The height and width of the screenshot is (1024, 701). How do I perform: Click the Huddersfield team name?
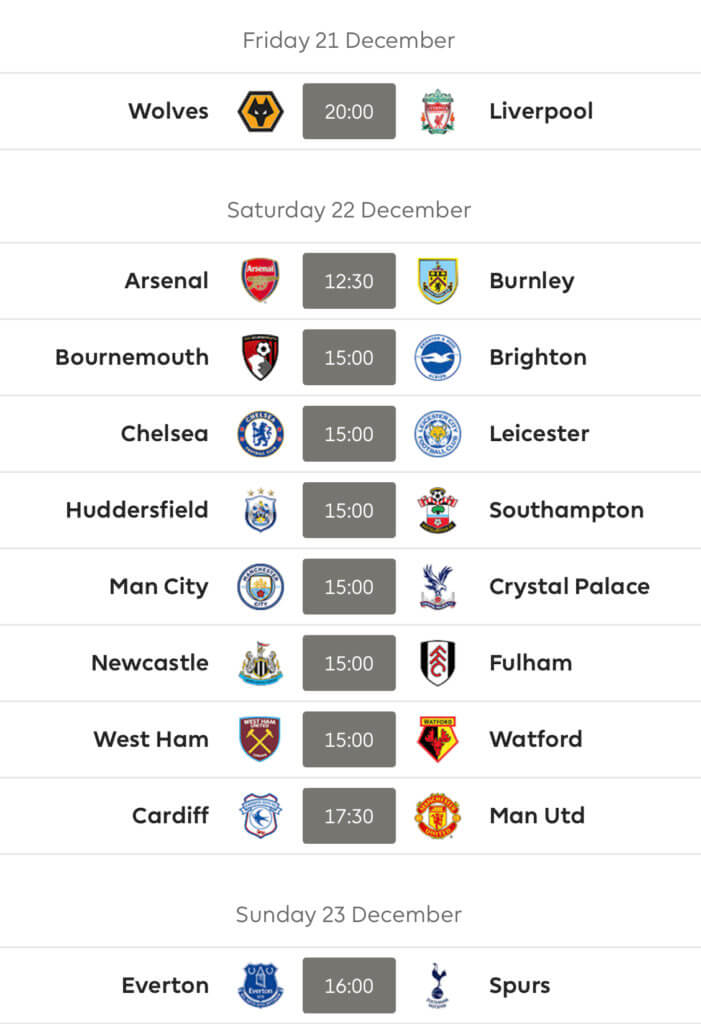click(x=137, y=509)
